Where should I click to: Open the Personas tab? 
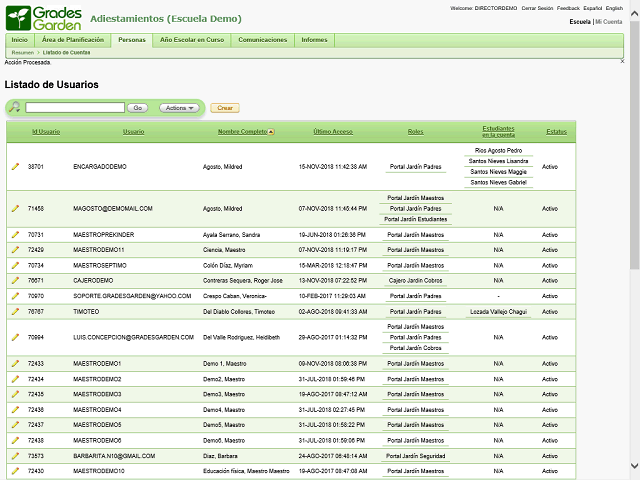131,40
